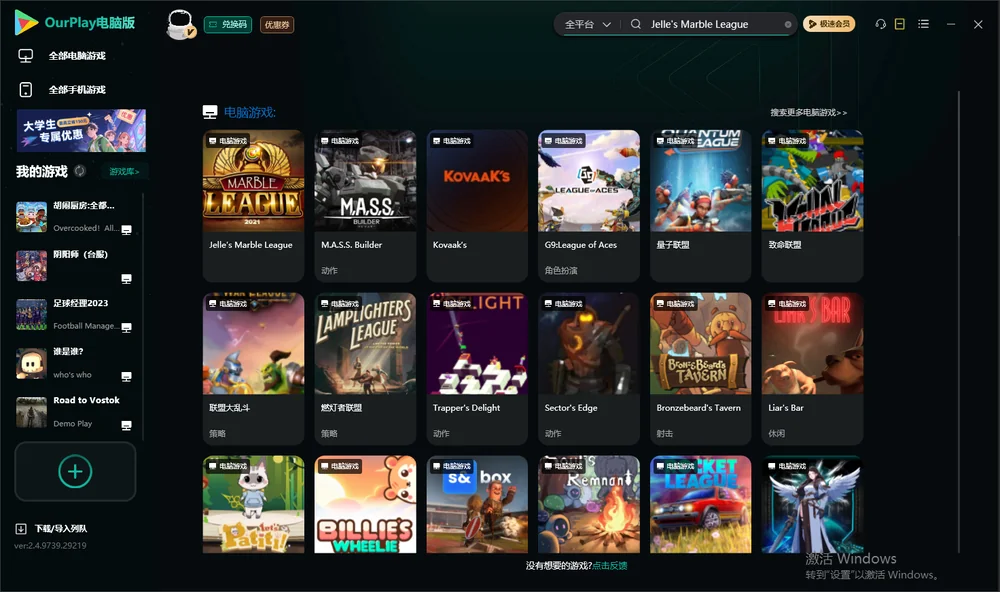
Task: Select 足球经理2023 in my games
Action: (x=75, y=314)
